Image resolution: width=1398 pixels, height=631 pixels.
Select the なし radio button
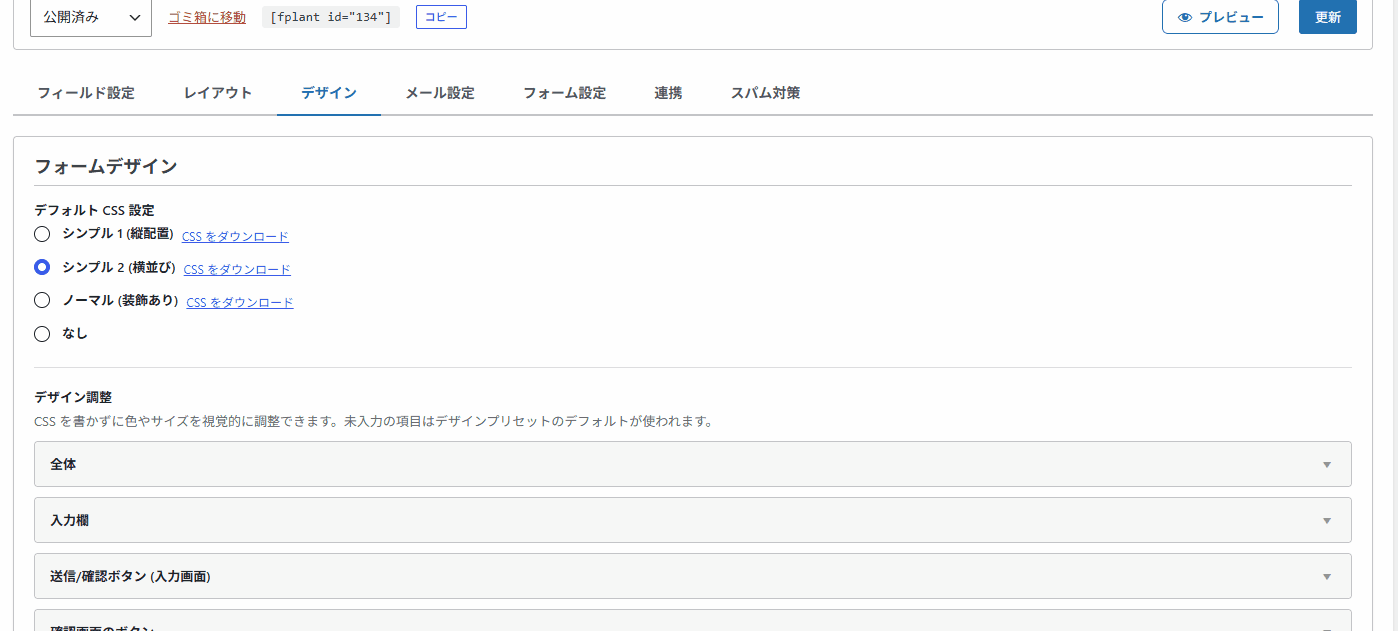click(x=42, y=334)
